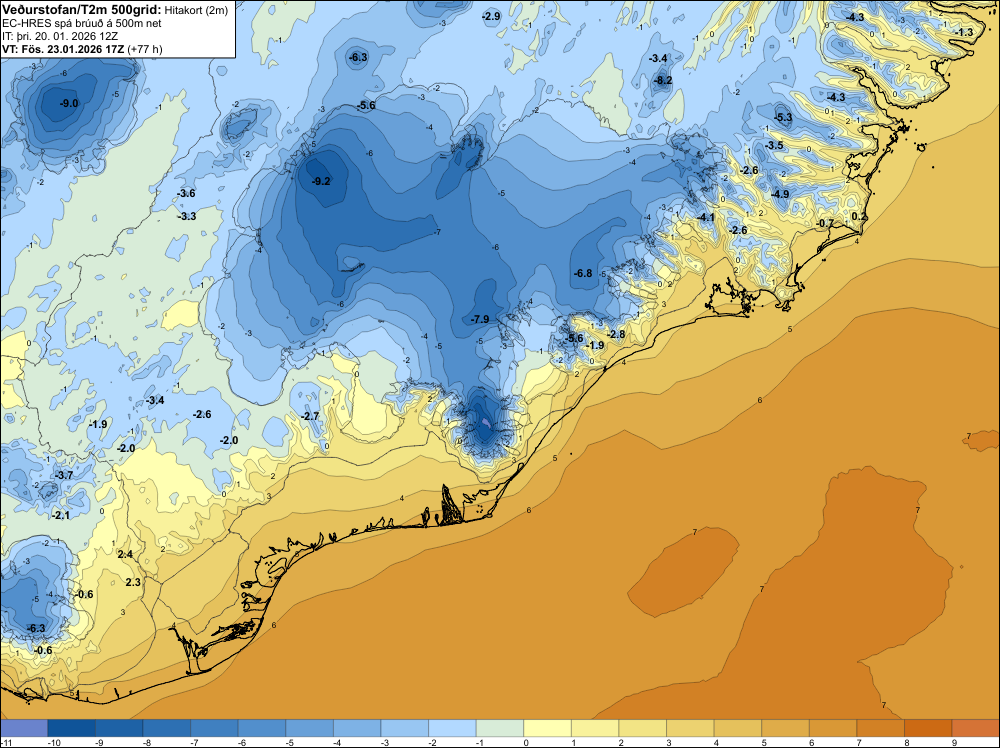Click the IT þri. 20. 01. 2026 12Z line

[59, 36]
